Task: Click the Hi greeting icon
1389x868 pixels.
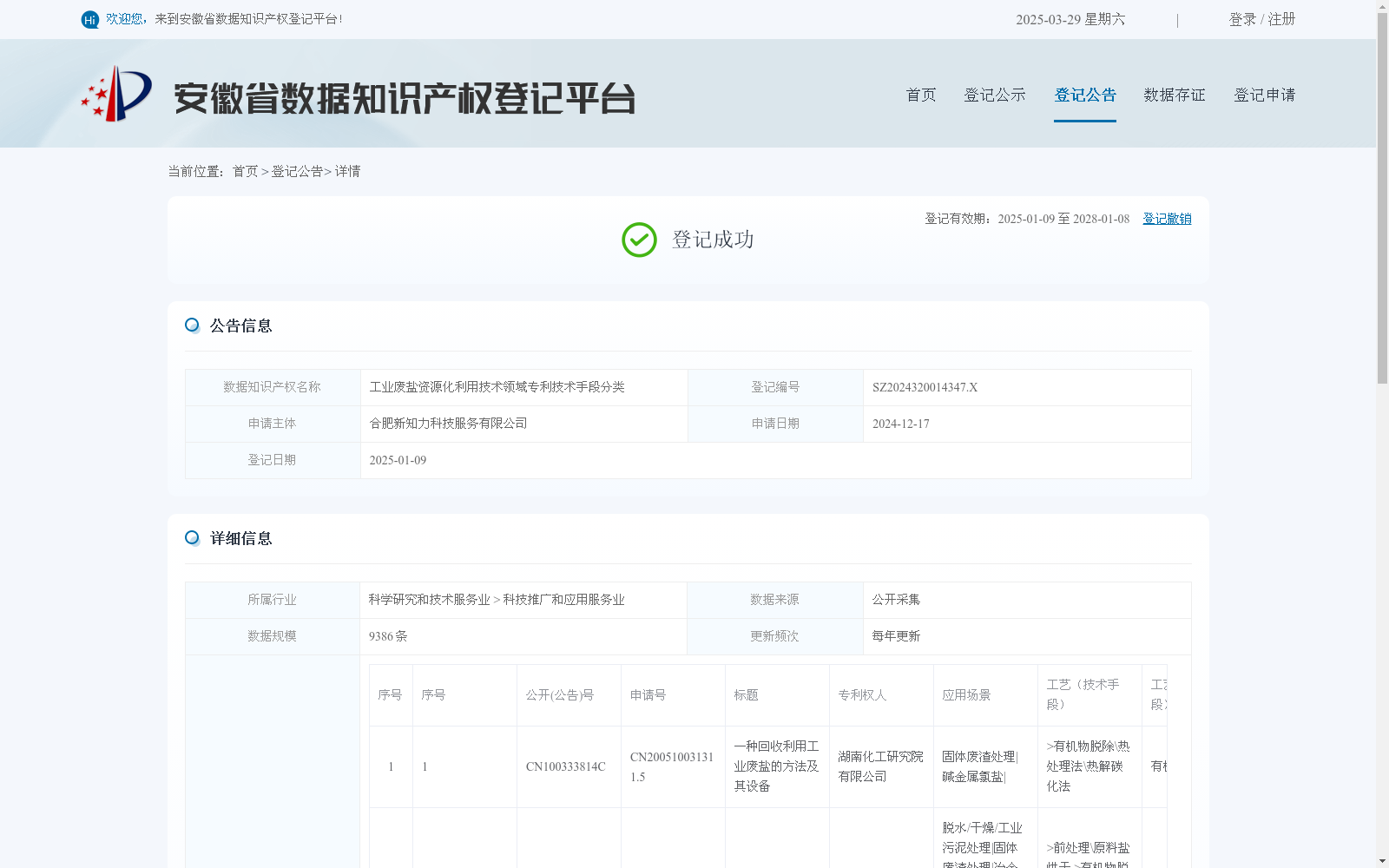Action: pos(90,19)
